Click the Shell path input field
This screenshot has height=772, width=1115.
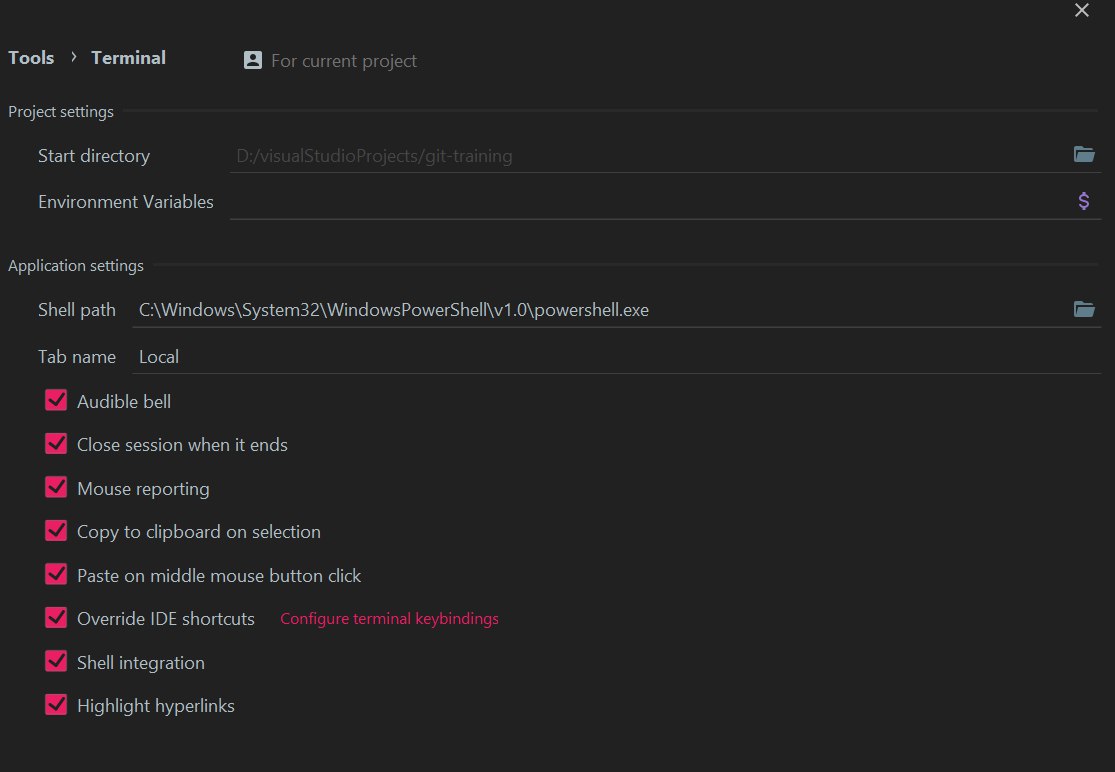[x=600, y=310]
